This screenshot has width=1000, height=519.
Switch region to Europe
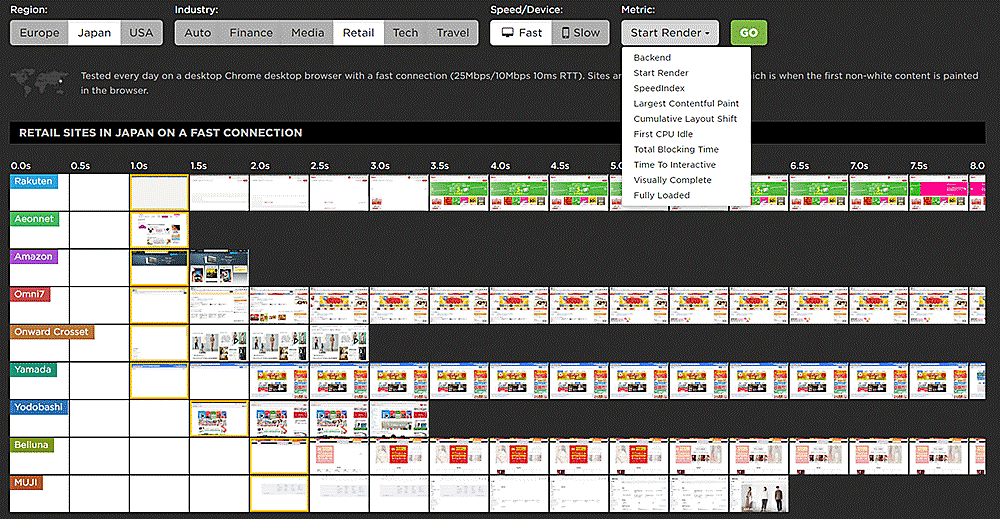point(40,33)
